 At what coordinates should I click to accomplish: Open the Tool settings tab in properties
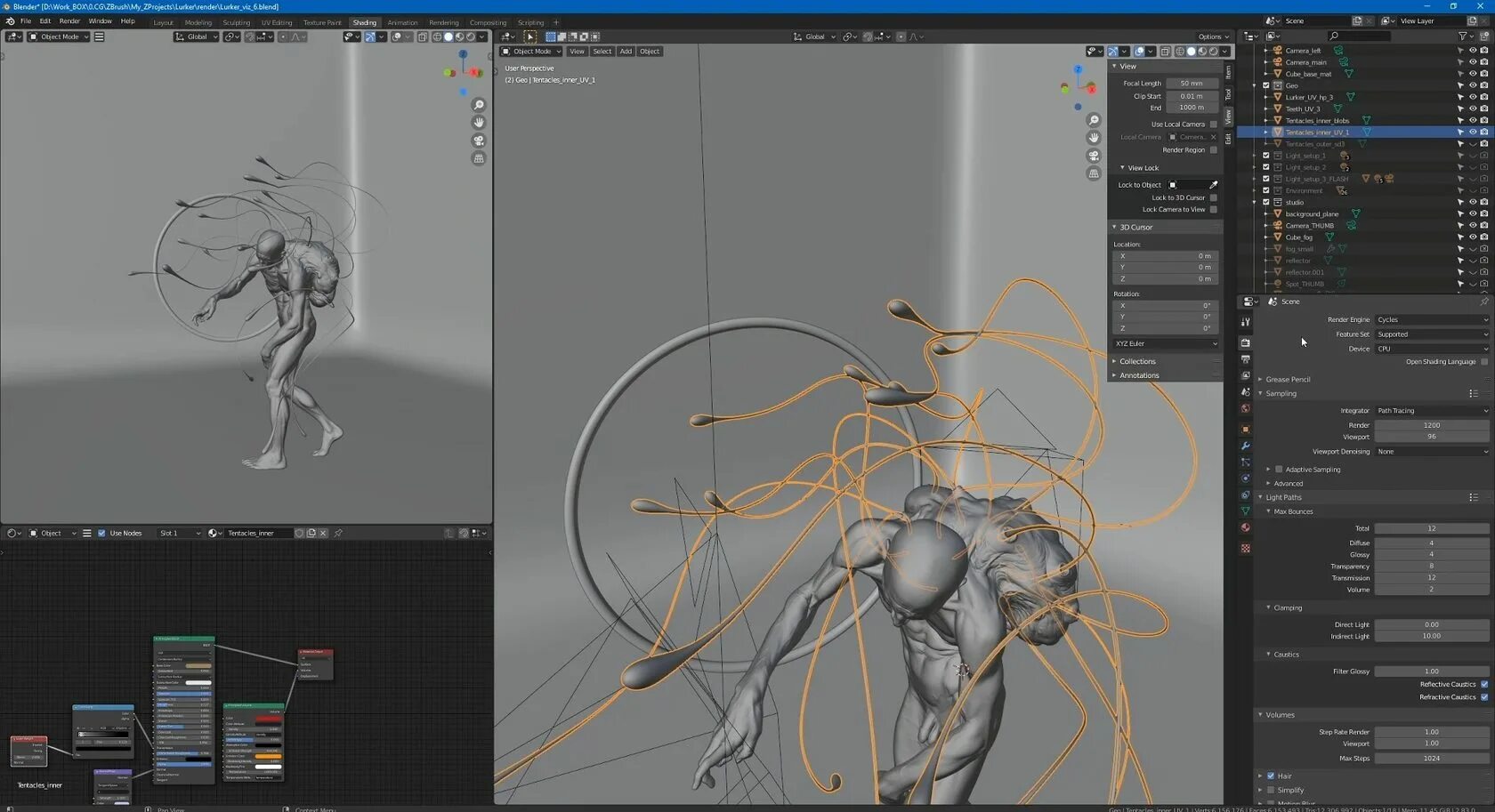coord(1246,321)
